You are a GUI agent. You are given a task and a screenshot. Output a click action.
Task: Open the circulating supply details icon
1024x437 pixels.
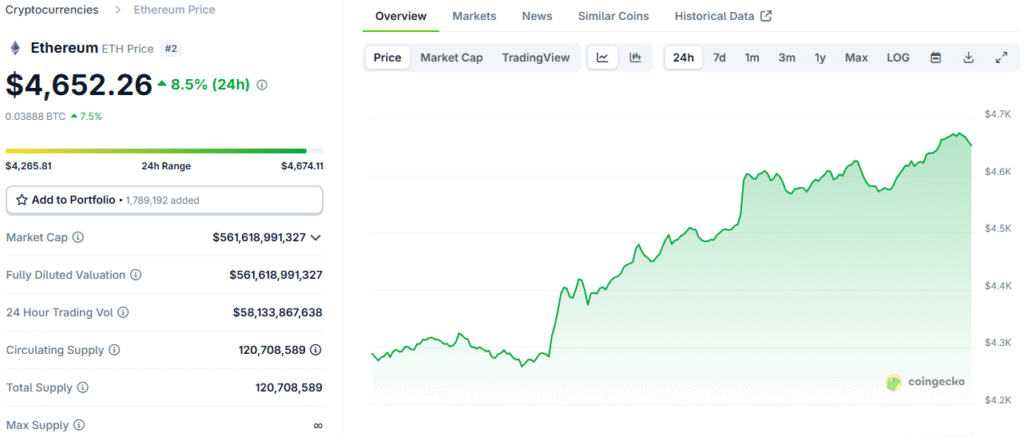tap(315, 349)
